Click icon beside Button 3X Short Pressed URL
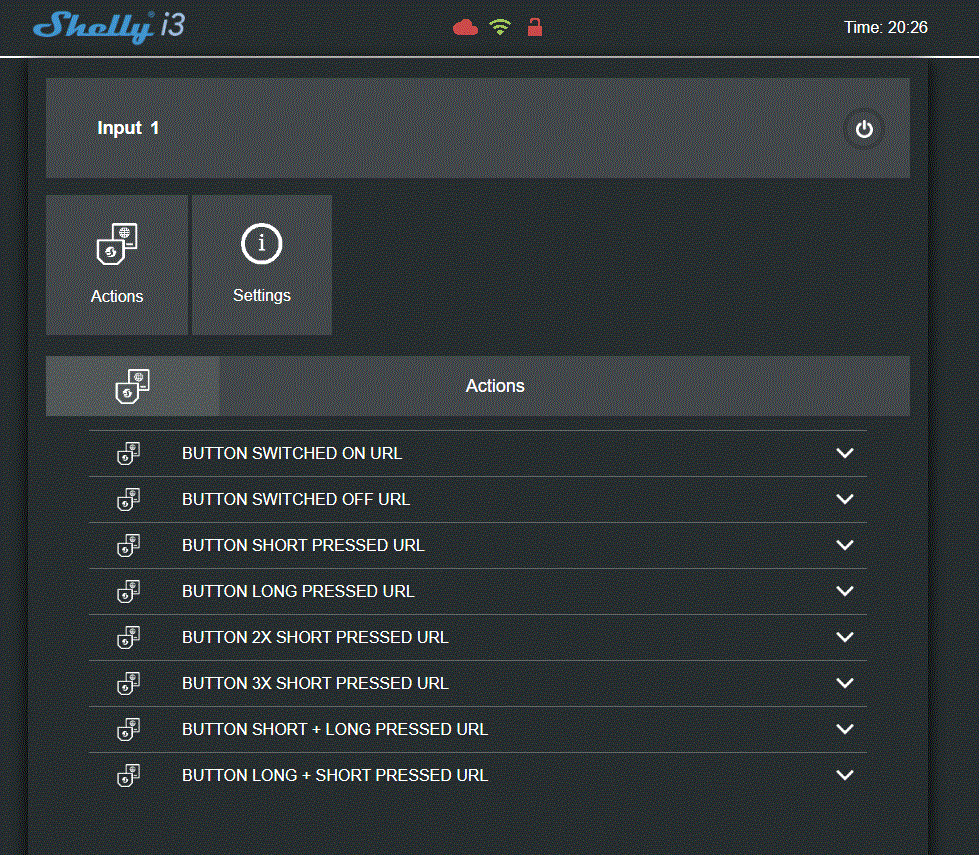The image size is (979, 855). [x=128, y=683]
